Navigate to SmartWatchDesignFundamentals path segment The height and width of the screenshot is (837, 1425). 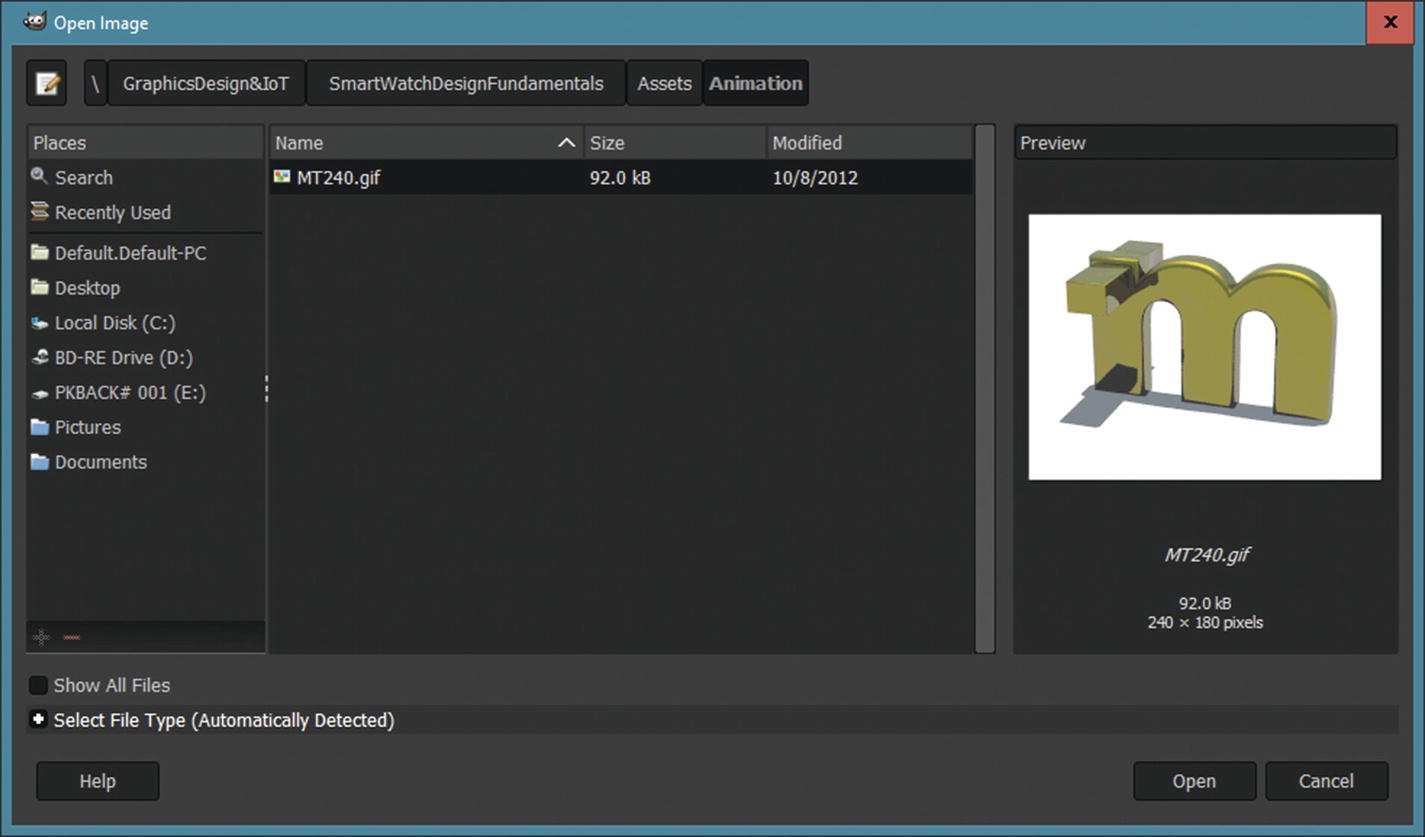[466, 83]
